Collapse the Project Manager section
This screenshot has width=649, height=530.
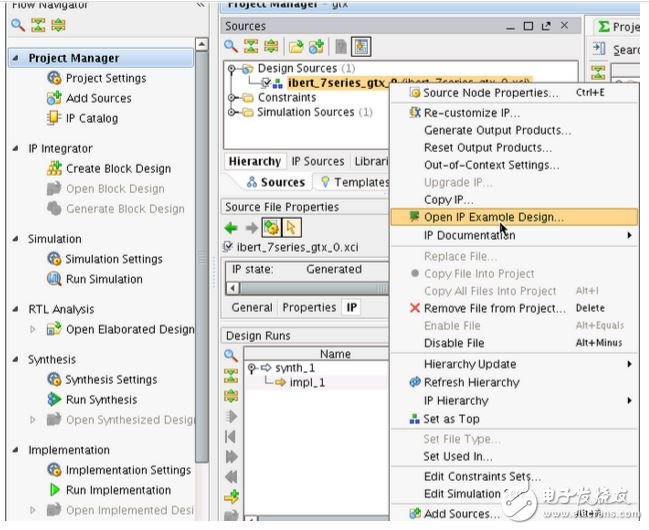click(15, 59)
